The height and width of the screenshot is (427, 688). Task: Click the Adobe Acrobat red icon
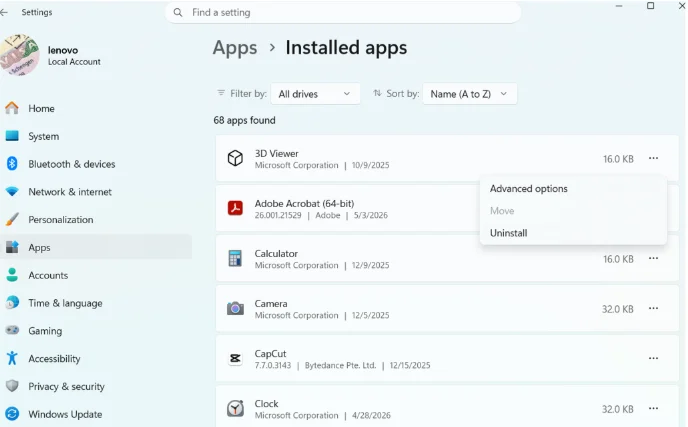235,208
